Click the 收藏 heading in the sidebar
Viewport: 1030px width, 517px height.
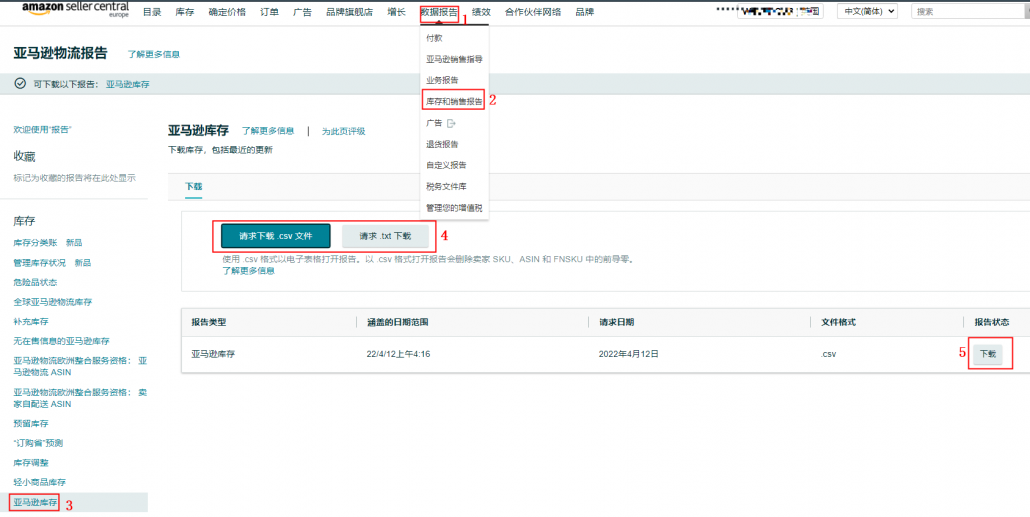click(x=24, y=156)
